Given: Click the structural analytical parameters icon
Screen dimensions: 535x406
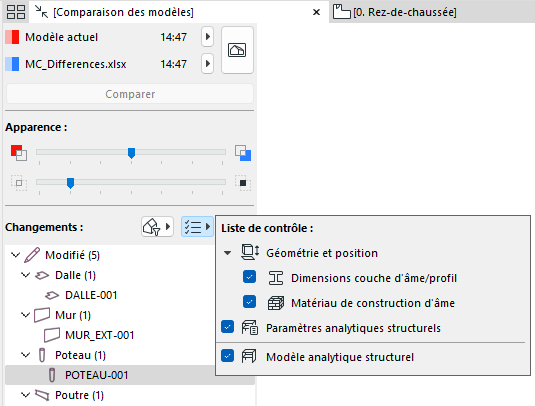Looking at the screenshot, I should (250, 328).
